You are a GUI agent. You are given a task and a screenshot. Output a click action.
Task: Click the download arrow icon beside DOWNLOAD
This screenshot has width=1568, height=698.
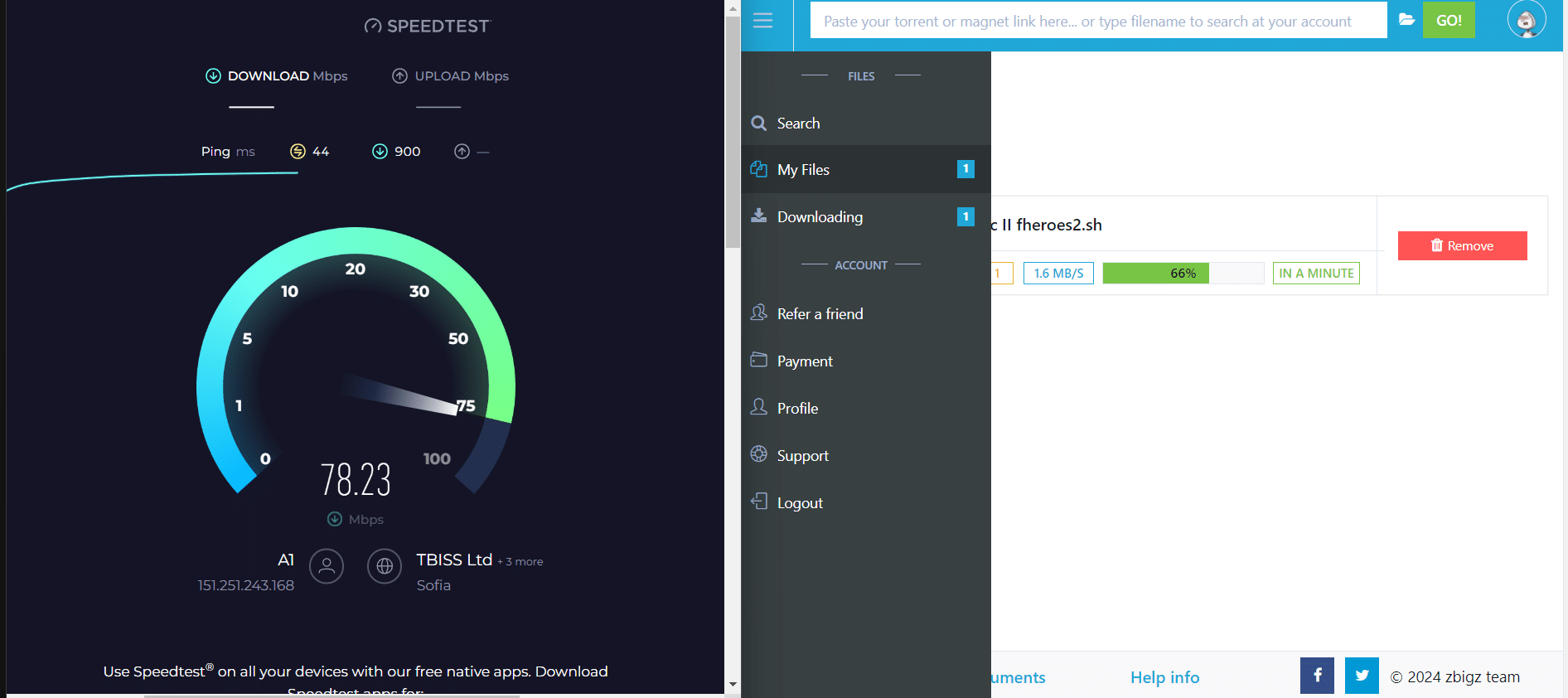213,76
